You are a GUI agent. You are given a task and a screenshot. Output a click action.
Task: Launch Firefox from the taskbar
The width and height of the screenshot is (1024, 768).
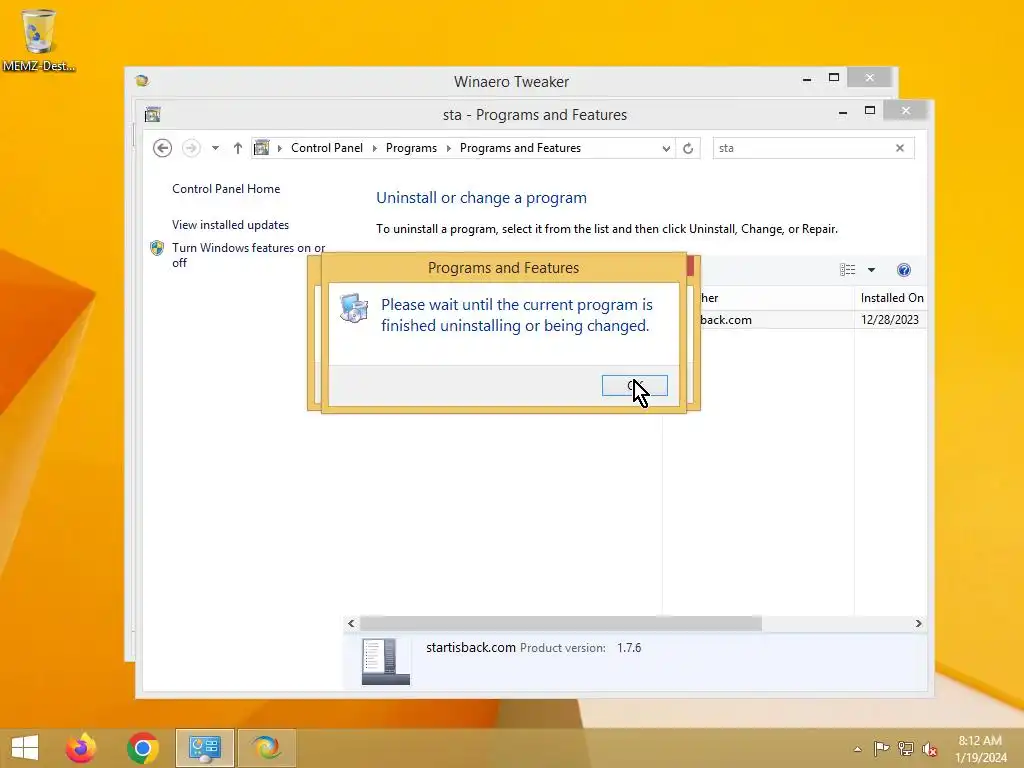81,748
